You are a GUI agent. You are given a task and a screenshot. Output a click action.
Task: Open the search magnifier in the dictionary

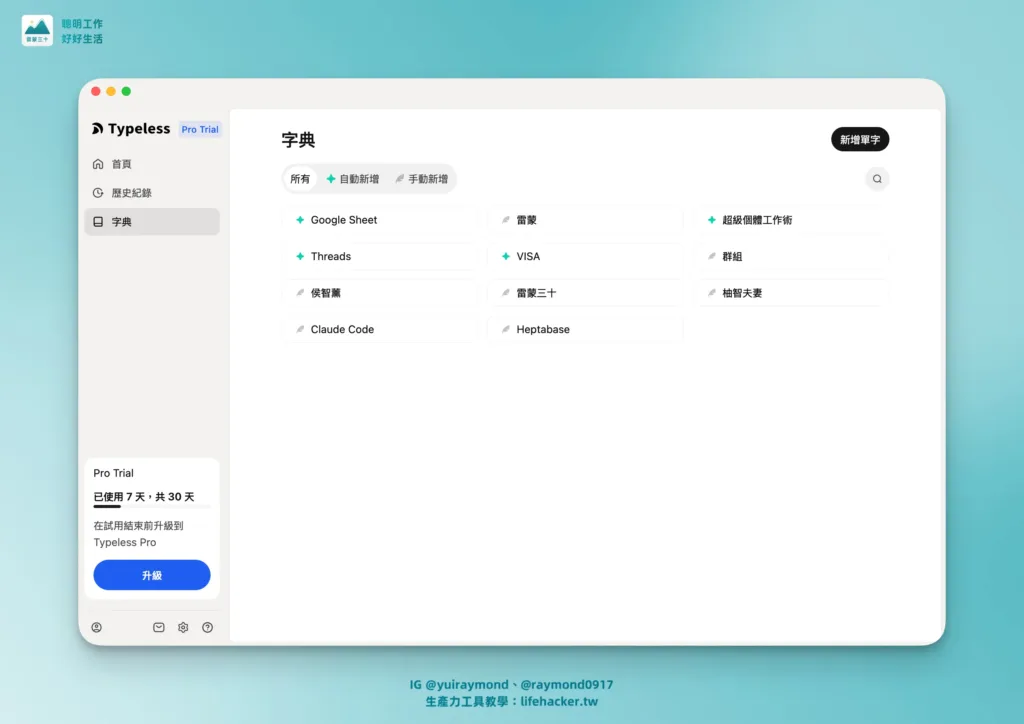point(877,178)
